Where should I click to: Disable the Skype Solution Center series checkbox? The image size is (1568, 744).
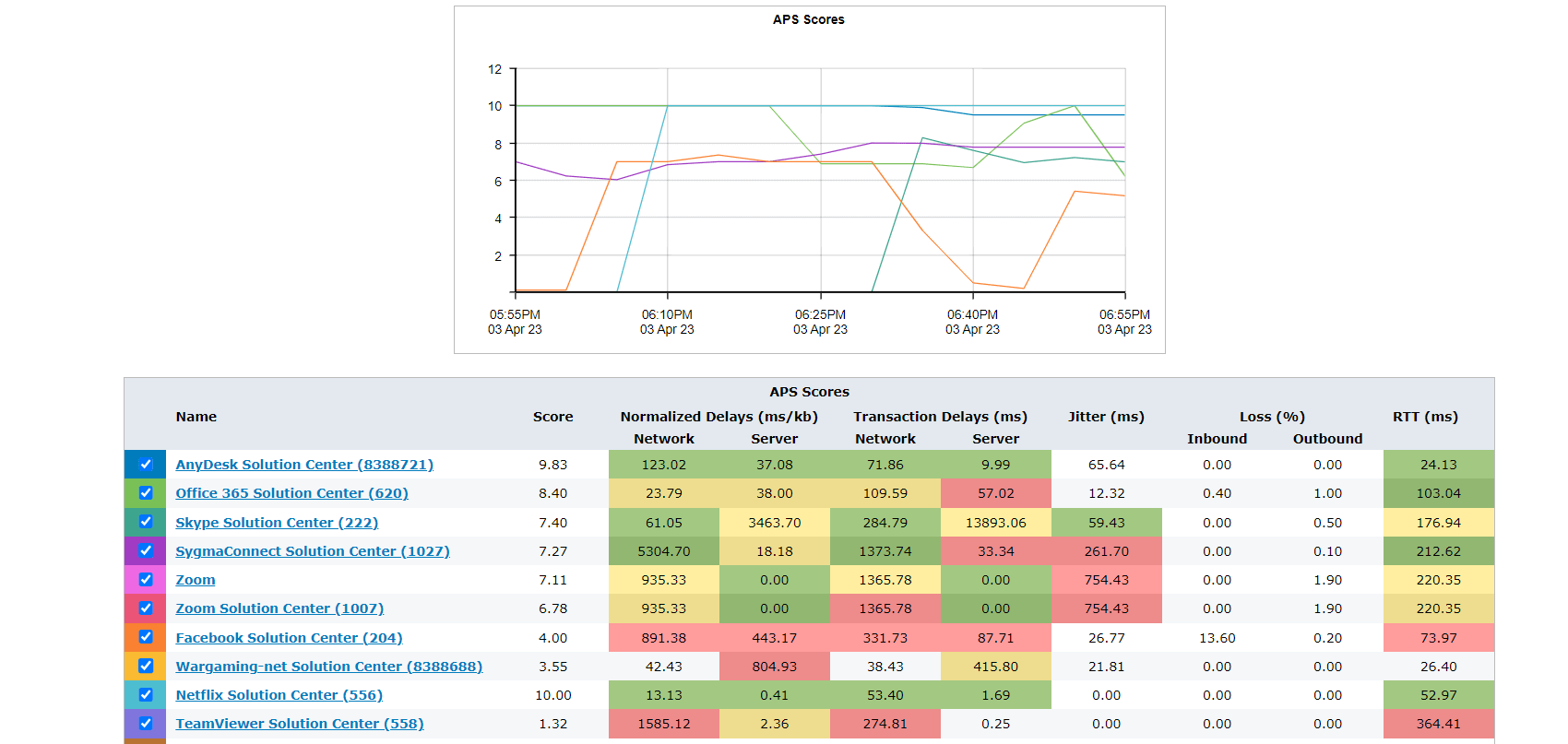click(146, 522)
